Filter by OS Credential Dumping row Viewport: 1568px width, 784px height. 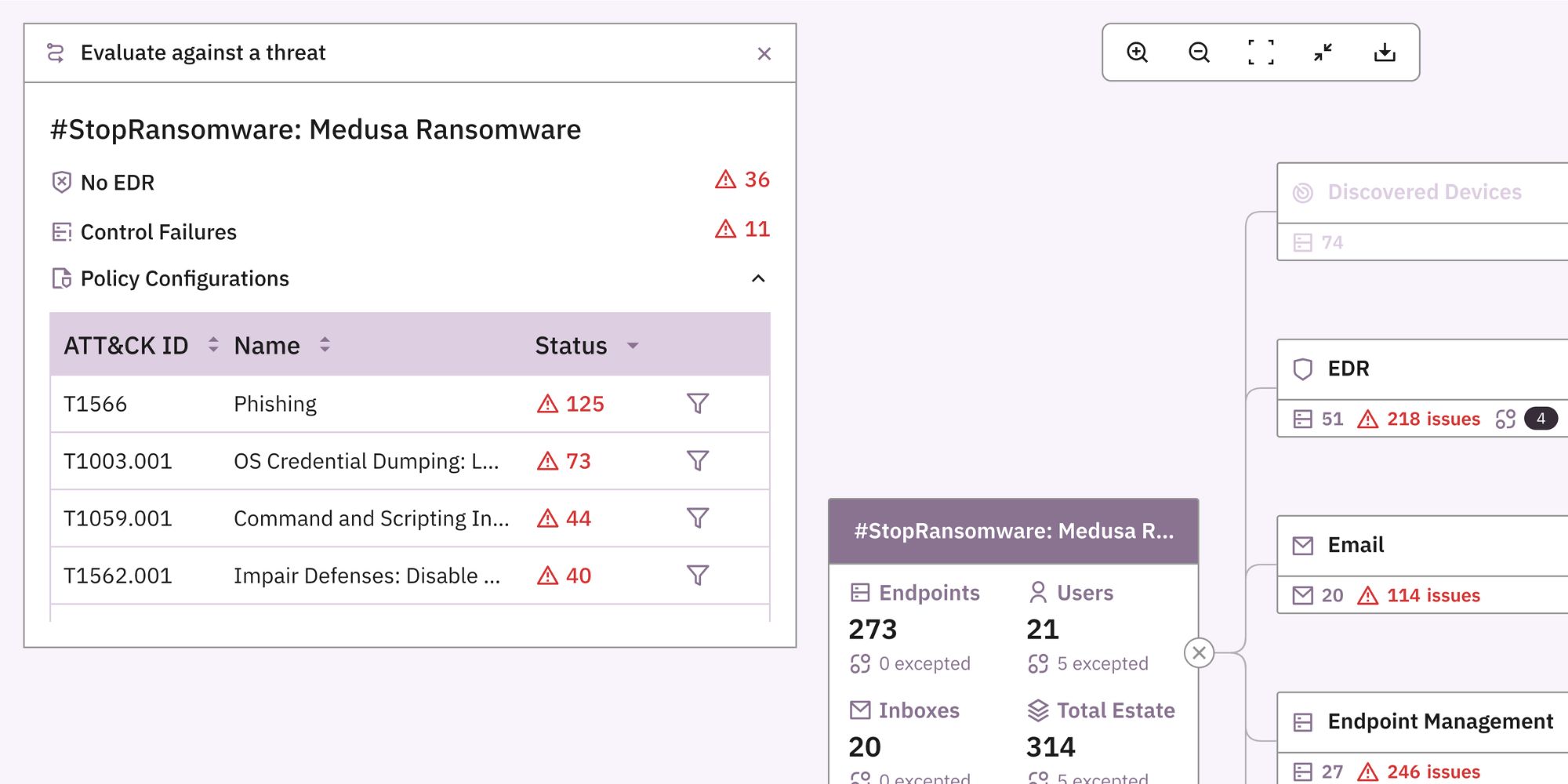698,460
